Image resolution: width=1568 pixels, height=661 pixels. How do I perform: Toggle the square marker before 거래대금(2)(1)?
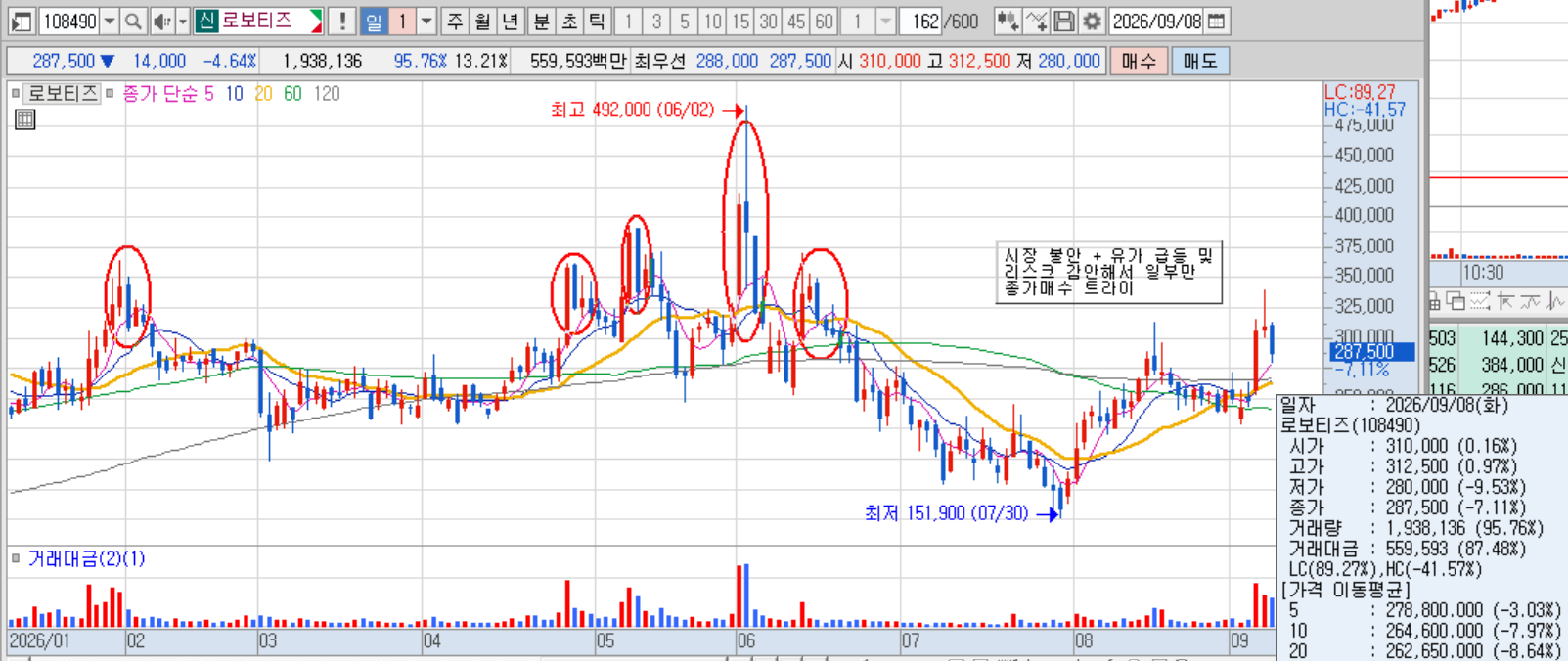click(x=16, y=558)
